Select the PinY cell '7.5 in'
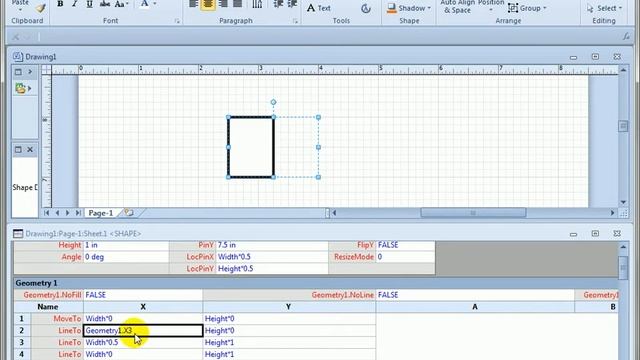Viewport: 640px width, 360px height. tap(272, 245)
